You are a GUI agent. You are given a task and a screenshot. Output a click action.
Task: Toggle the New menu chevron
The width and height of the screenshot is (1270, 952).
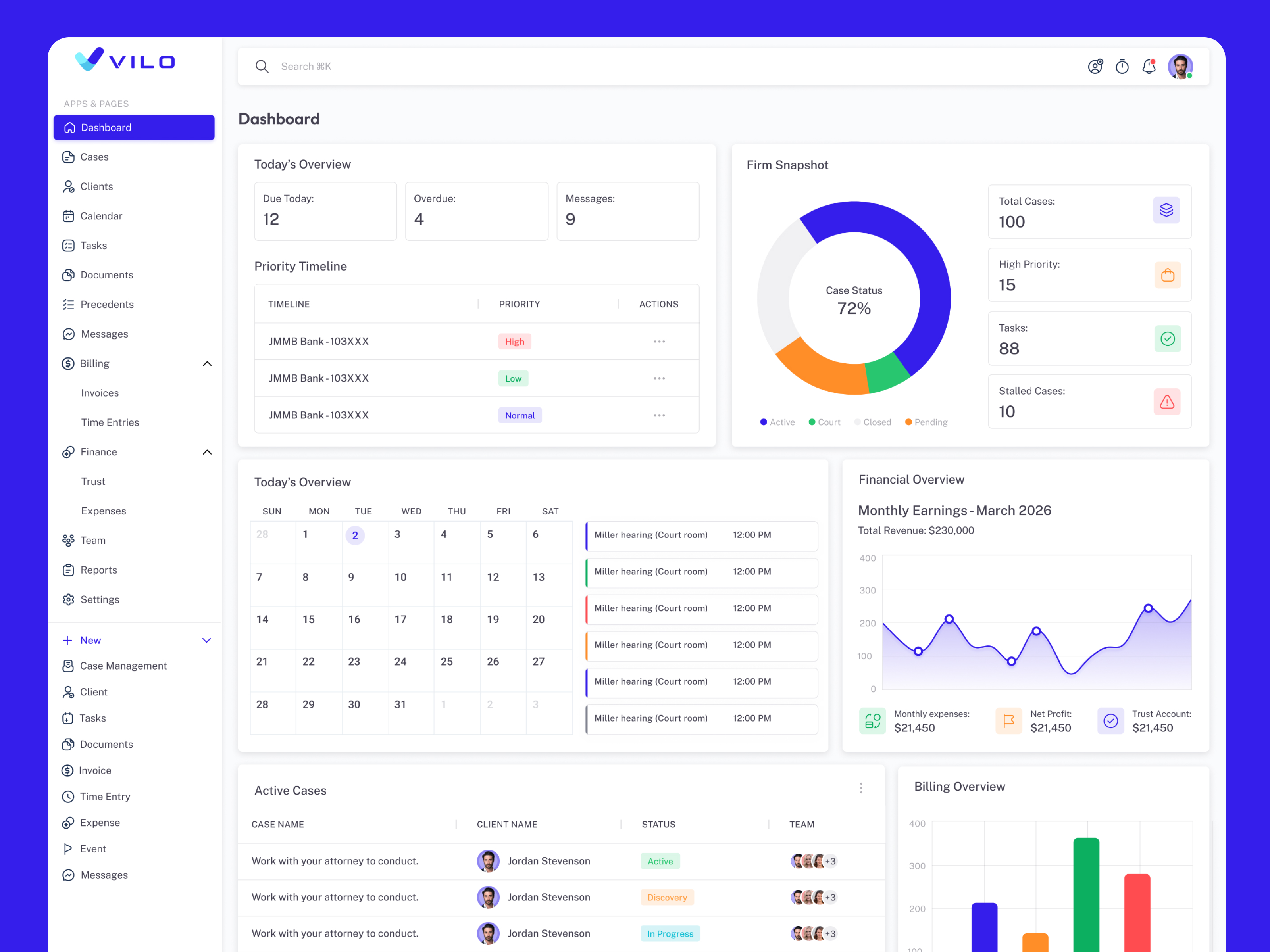[x=207, y=640]
